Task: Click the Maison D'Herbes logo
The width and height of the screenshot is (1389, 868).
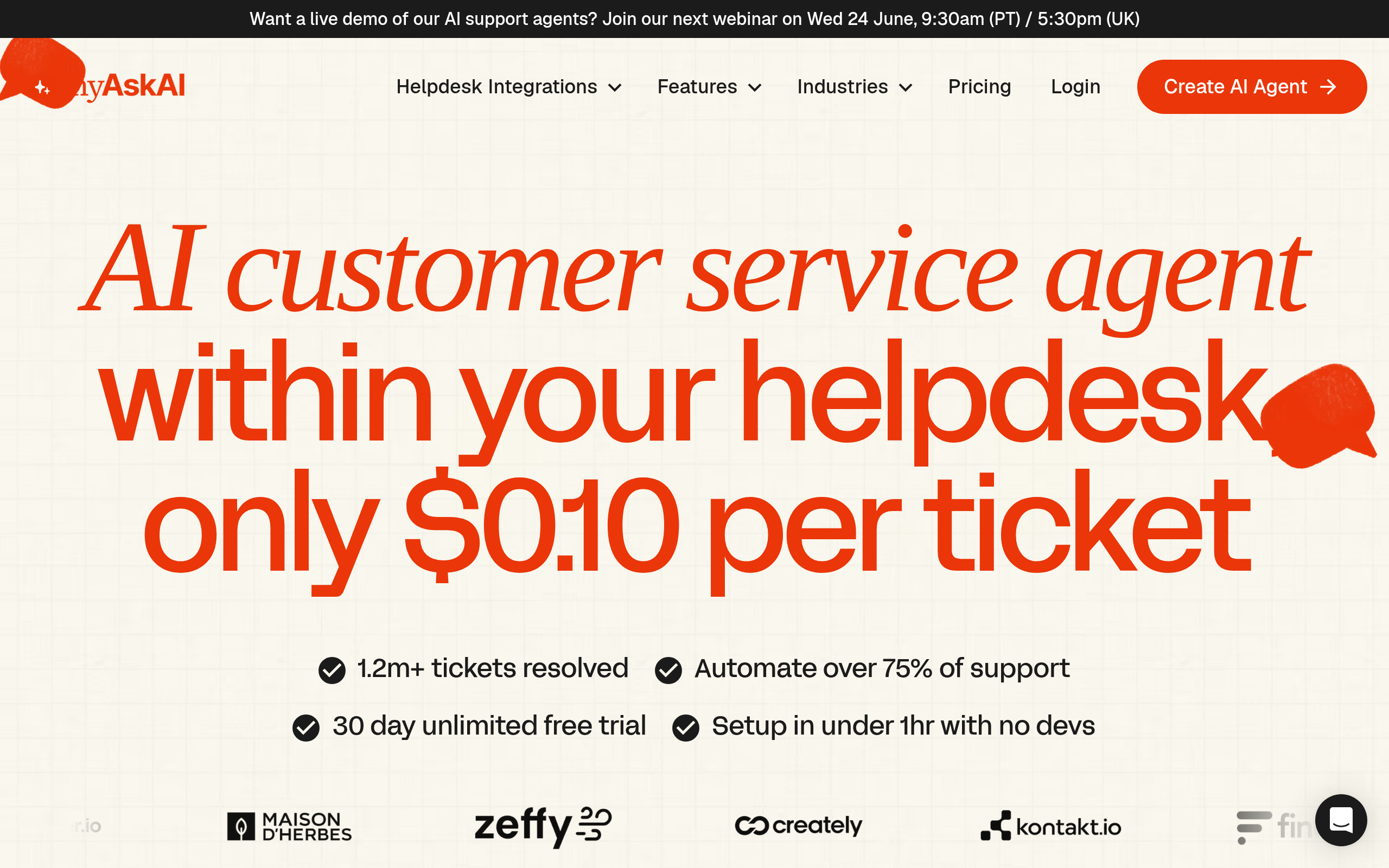Action: tap(289, 827)
